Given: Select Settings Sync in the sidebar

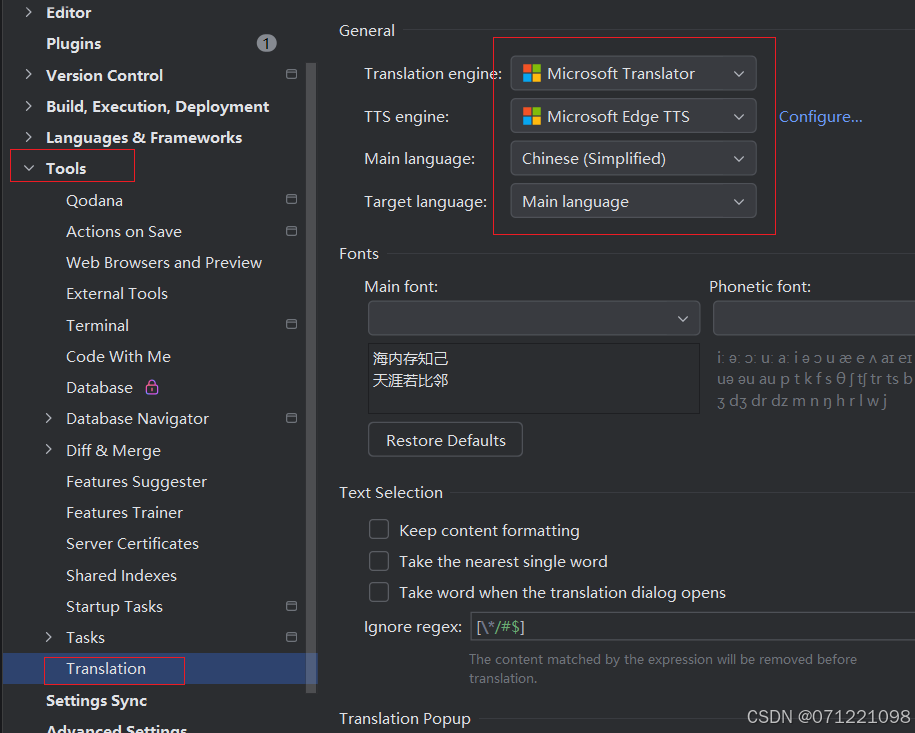Looking at the screenshot, I should [x=96, y=700].
